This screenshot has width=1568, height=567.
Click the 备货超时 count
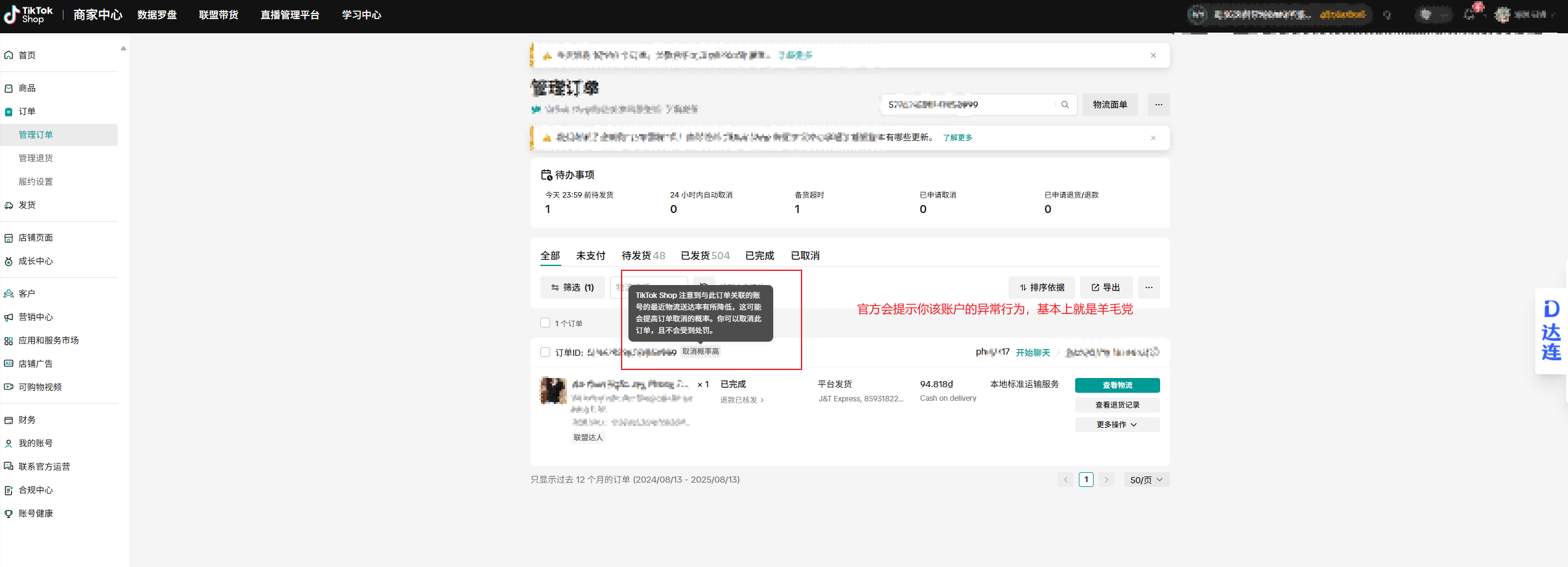[x=797, y=209]
